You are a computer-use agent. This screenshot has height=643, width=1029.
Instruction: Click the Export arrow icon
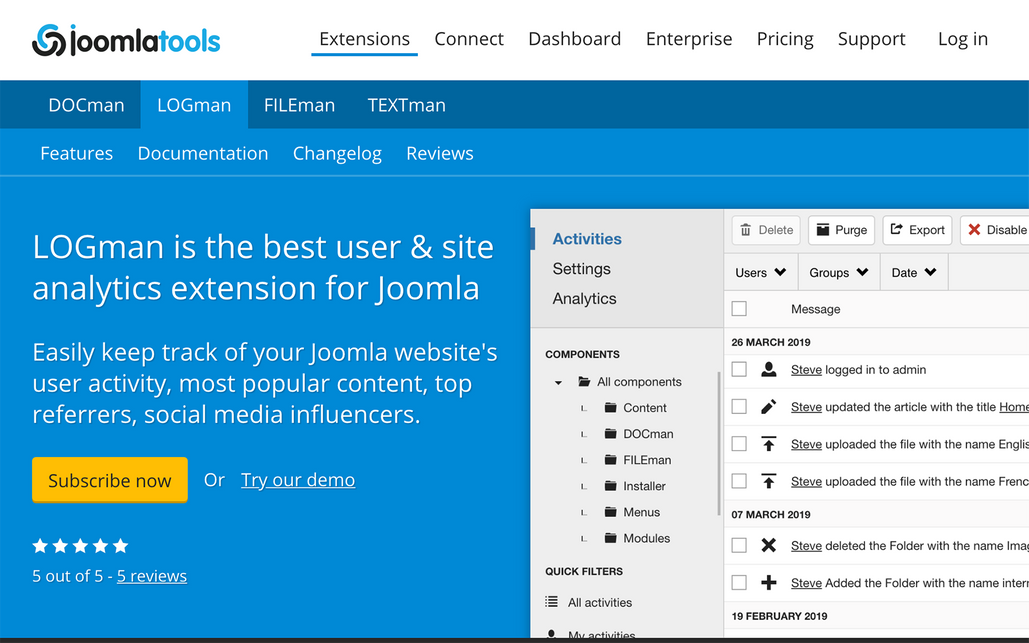click(x=896, y=229)
